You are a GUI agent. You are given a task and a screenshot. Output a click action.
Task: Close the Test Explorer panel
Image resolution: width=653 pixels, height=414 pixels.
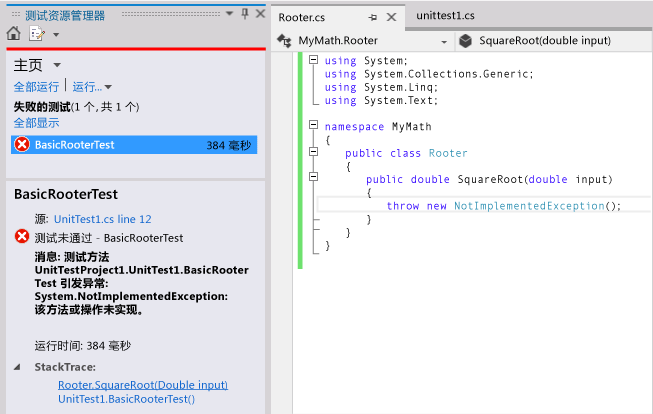coord(260,14)
